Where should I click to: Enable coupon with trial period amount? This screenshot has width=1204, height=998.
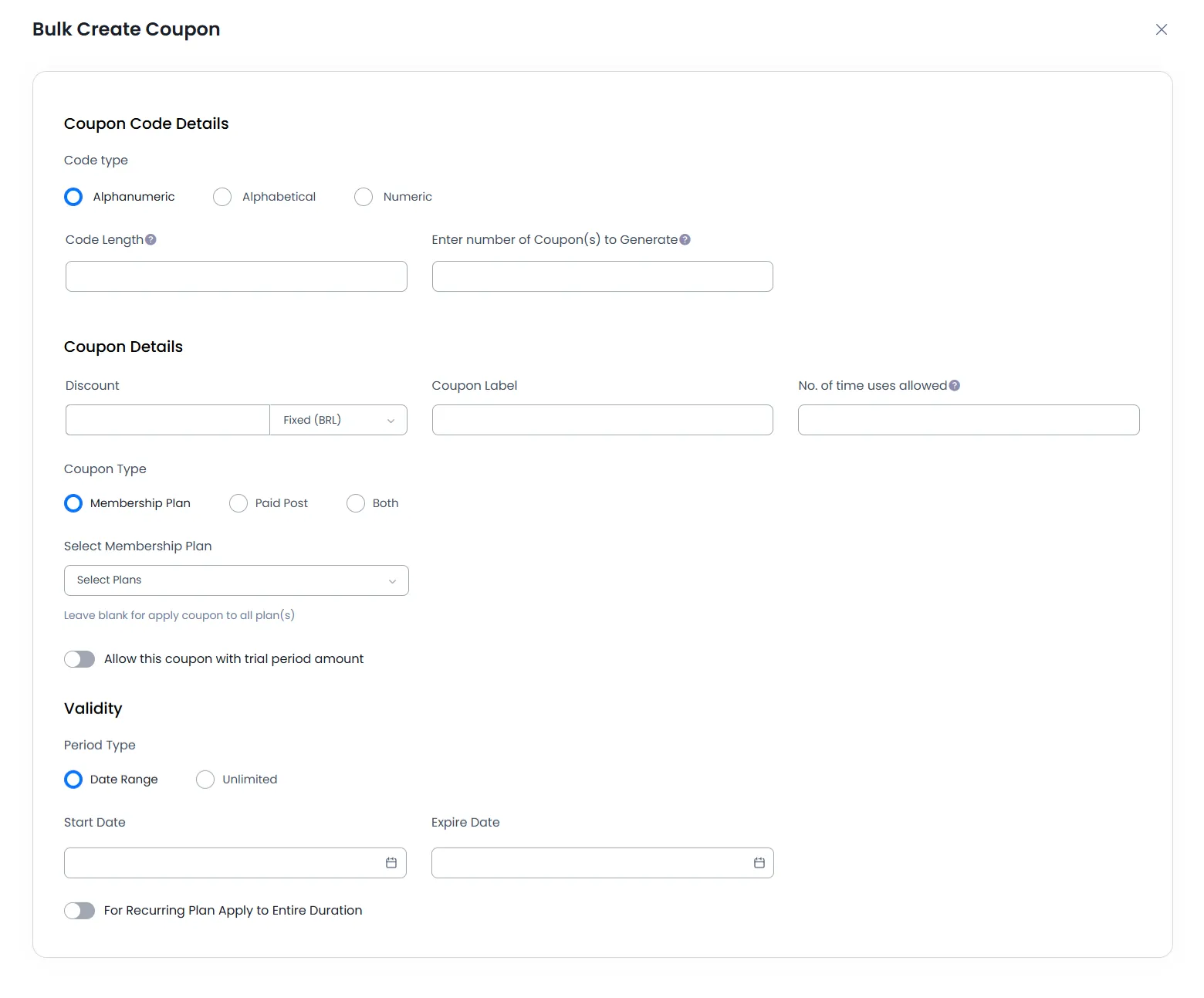click(x=79, y=659)
